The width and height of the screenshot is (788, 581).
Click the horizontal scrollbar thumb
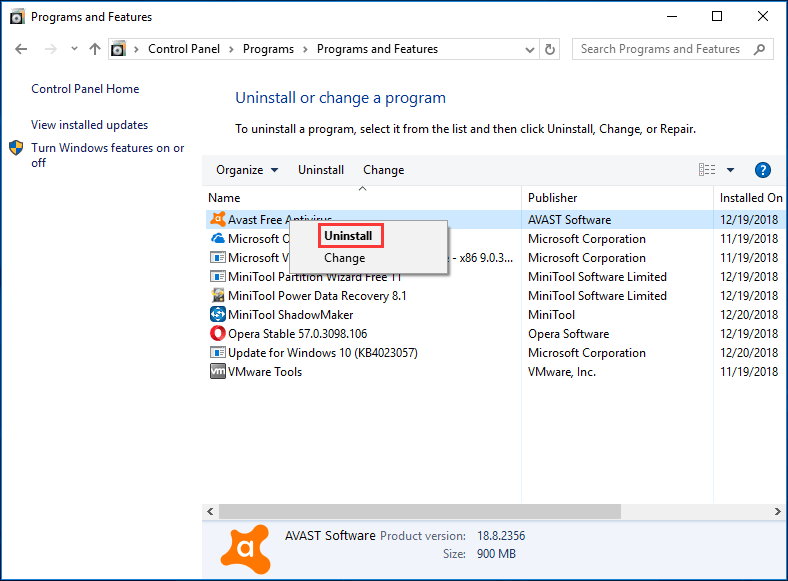coord(420,511)
